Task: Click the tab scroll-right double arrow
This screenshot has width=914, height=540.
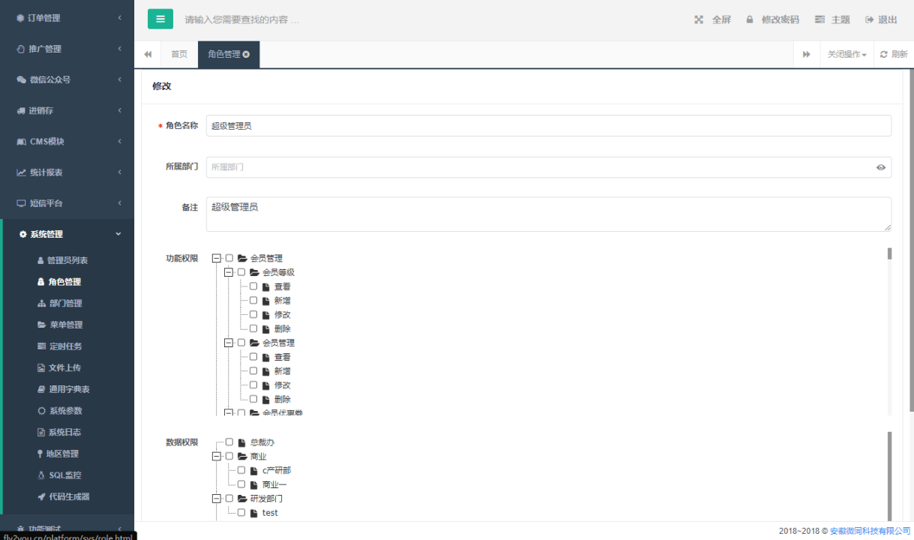Action: click(807, 54)
